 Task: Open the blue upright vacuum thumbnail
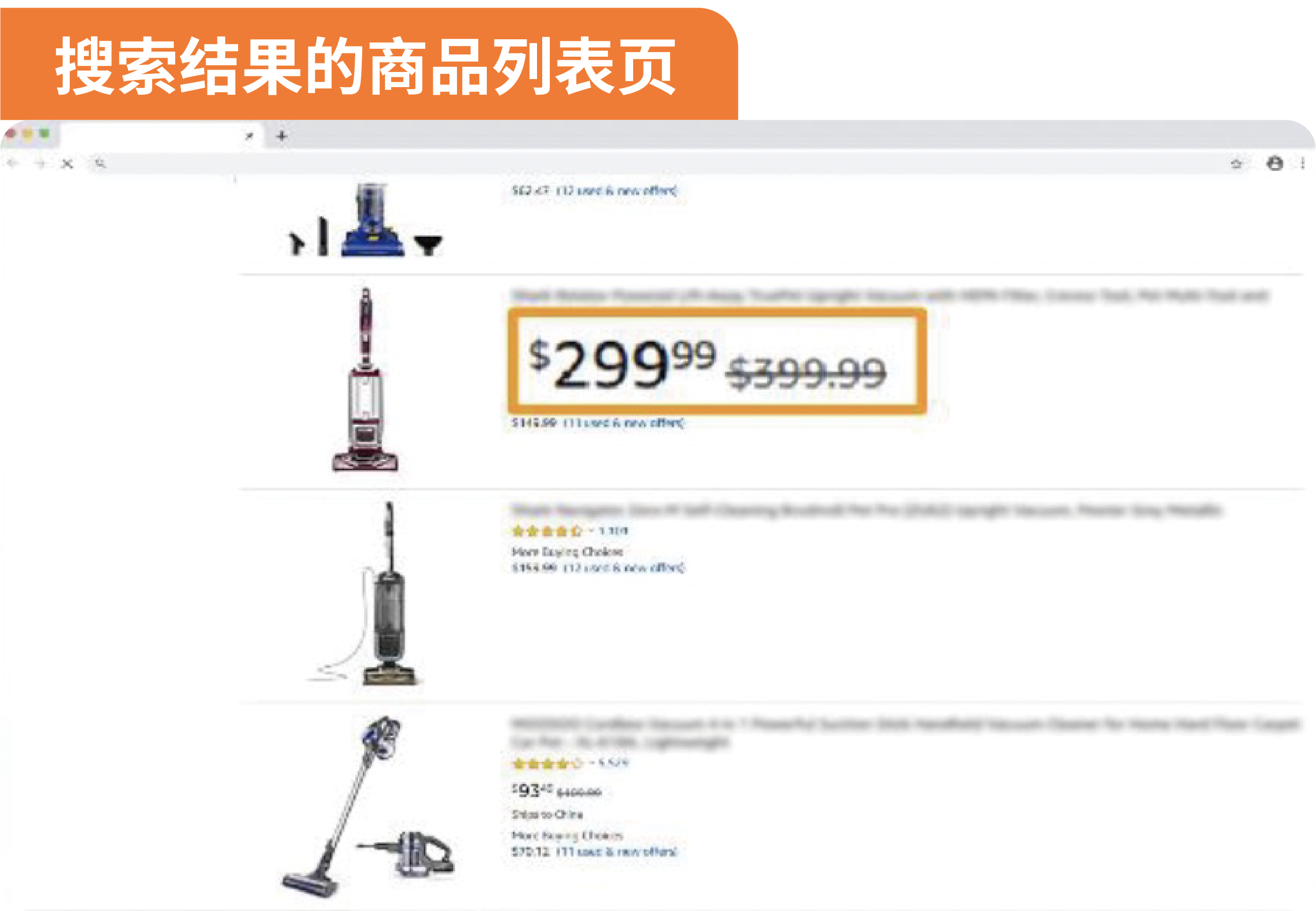[x=366, y=220]
